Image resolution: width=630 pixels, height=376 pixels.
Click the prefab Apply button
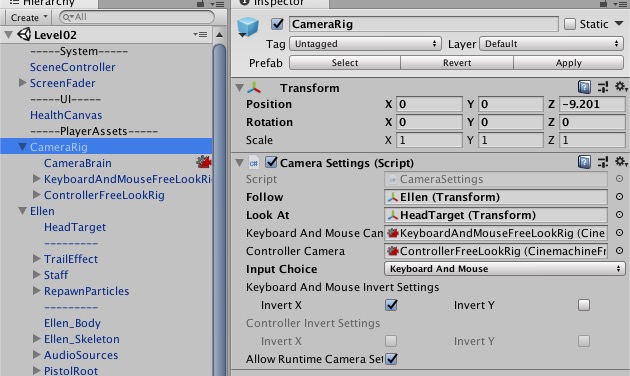pos(569,63)
